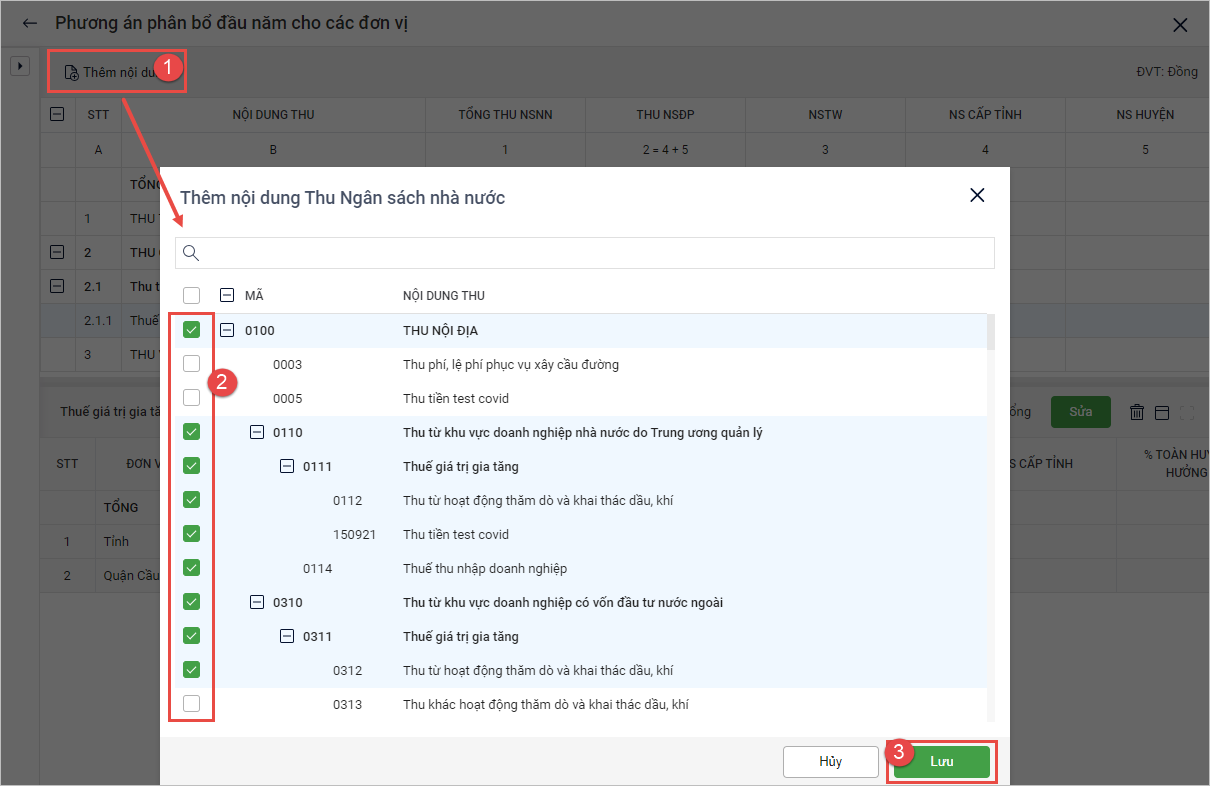This screenshot has height=786, width=1210.
Task: Click the Lưu save button
Action: click(941, 761)
